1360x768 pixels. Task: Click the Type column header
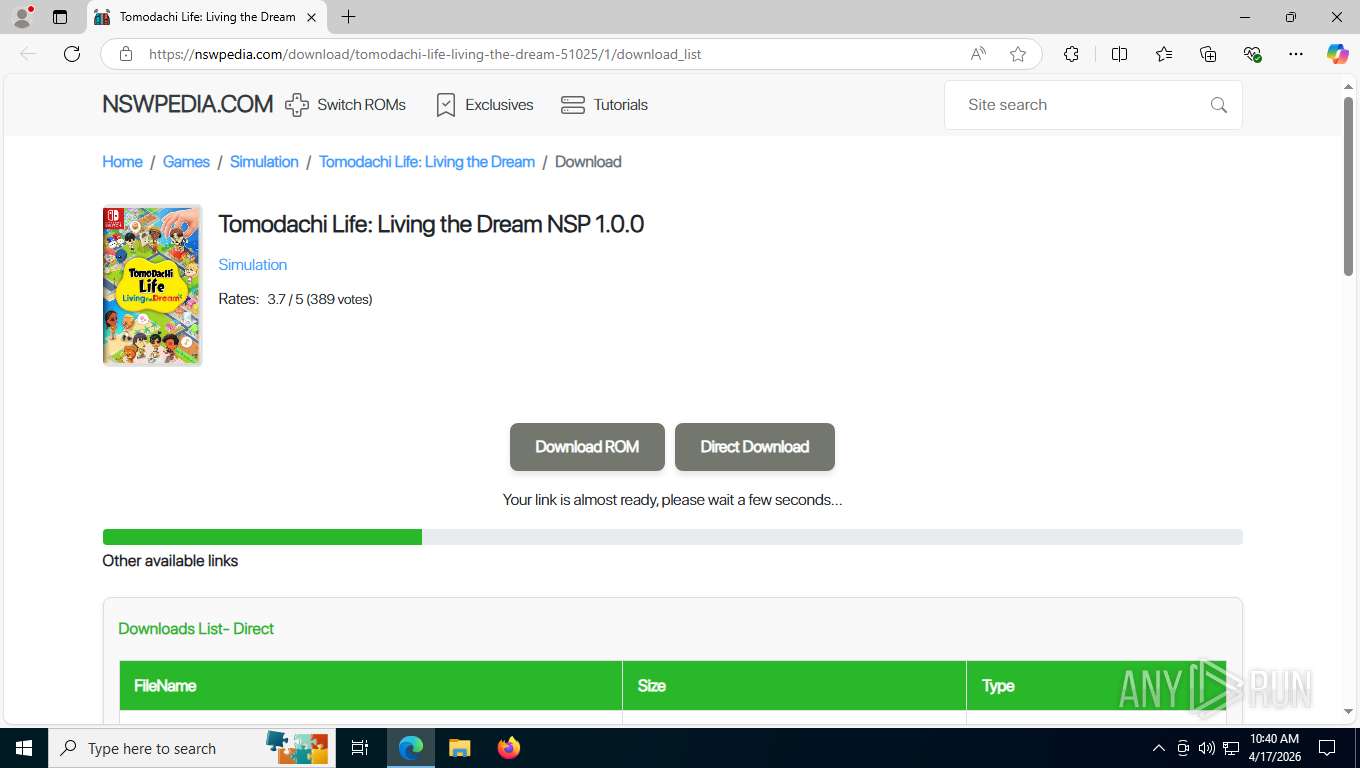(x=1096, y=686)
